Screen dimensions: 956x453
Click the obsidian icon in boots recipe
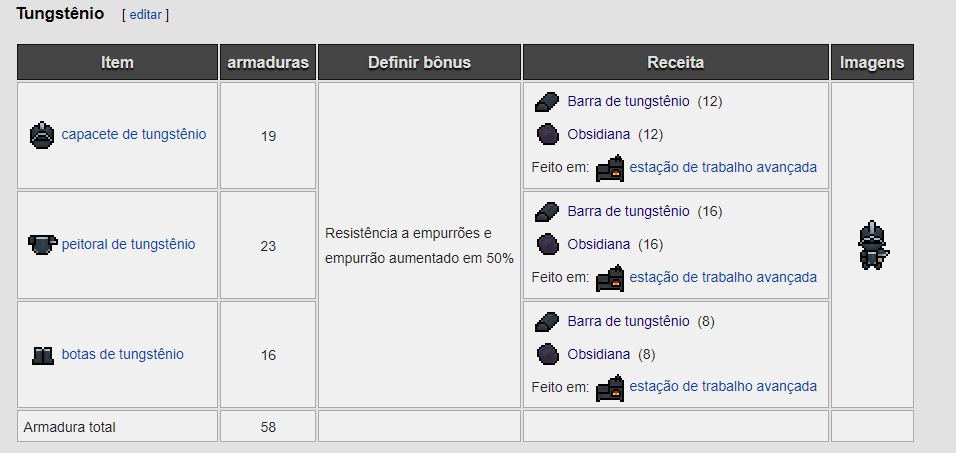546,354
